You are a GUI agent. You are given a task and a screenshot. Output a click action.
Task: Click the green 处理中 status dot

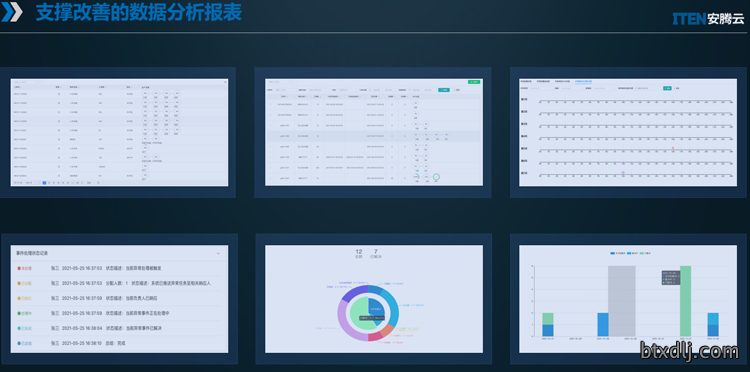(x=19, y=313)
